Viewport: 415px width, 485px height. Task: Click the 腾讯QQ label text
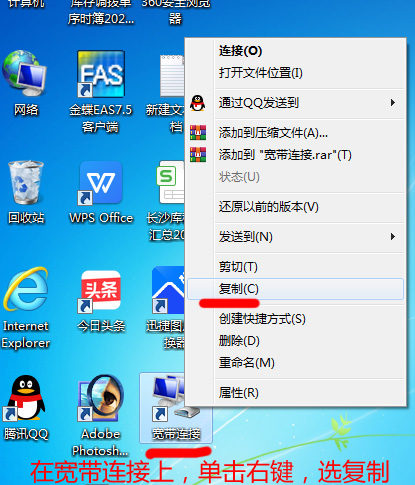click(26, 434)
